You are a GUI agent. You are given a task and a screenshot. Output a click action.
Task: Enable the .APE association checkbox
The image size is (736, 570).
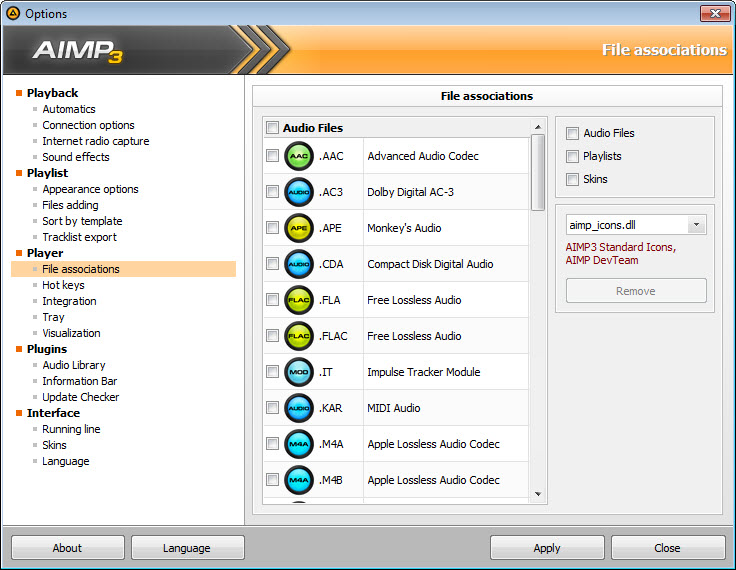click(x=272, y=228)
